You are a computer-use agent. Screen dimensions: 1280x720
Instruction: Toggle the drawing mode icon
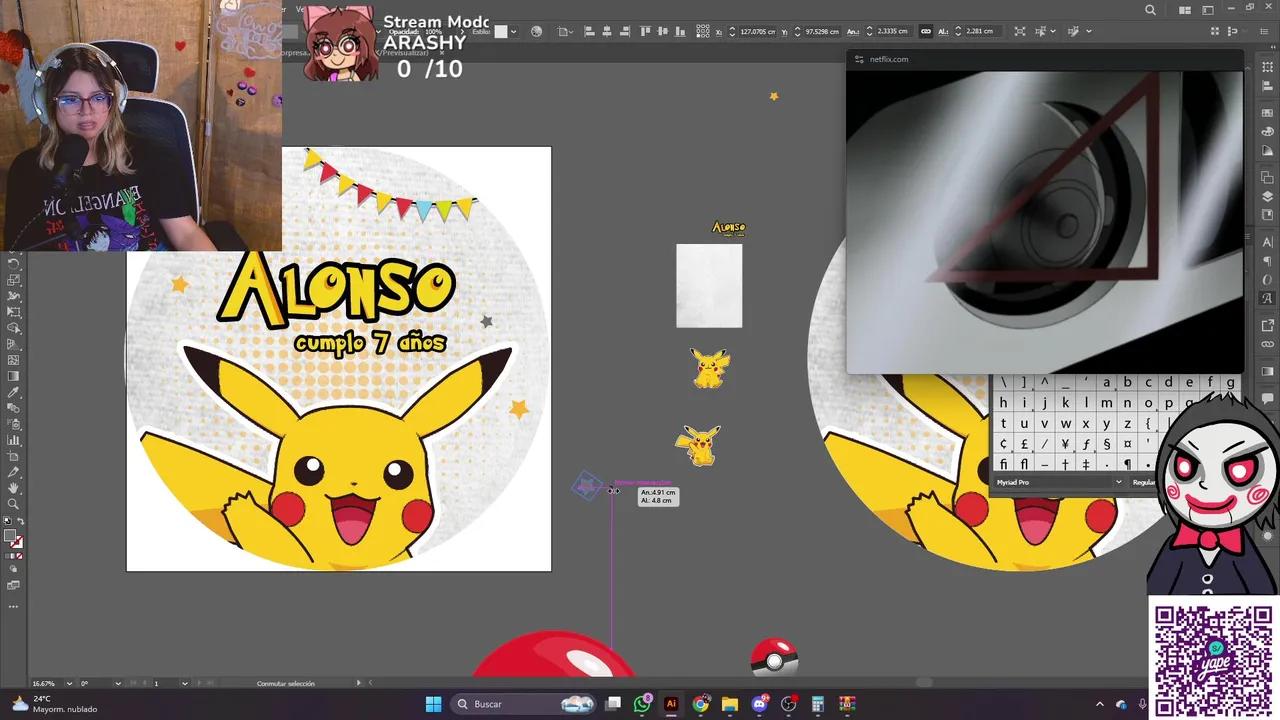point(13,569)
